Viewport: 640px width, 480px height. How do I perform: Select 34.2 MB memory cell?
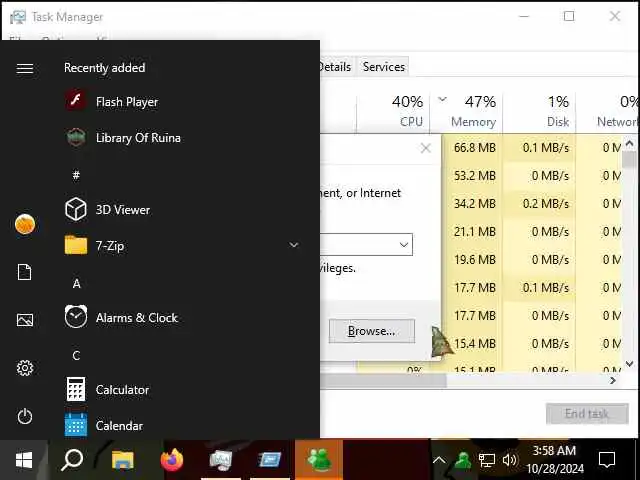475,203
